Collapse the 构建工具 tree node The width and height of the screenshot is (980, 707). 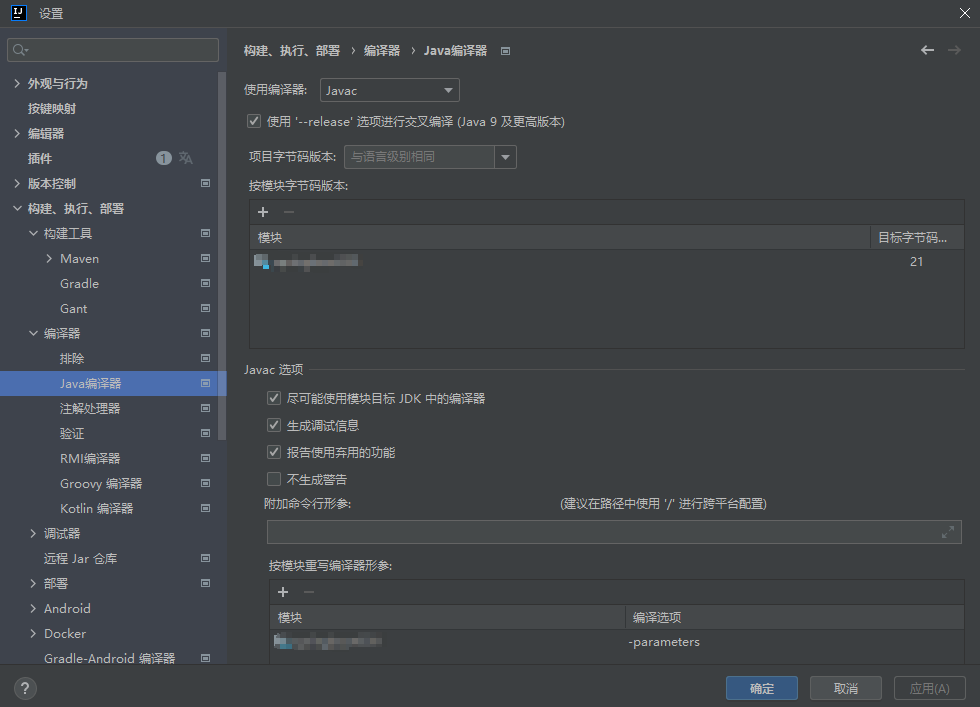tap(33, 233)
